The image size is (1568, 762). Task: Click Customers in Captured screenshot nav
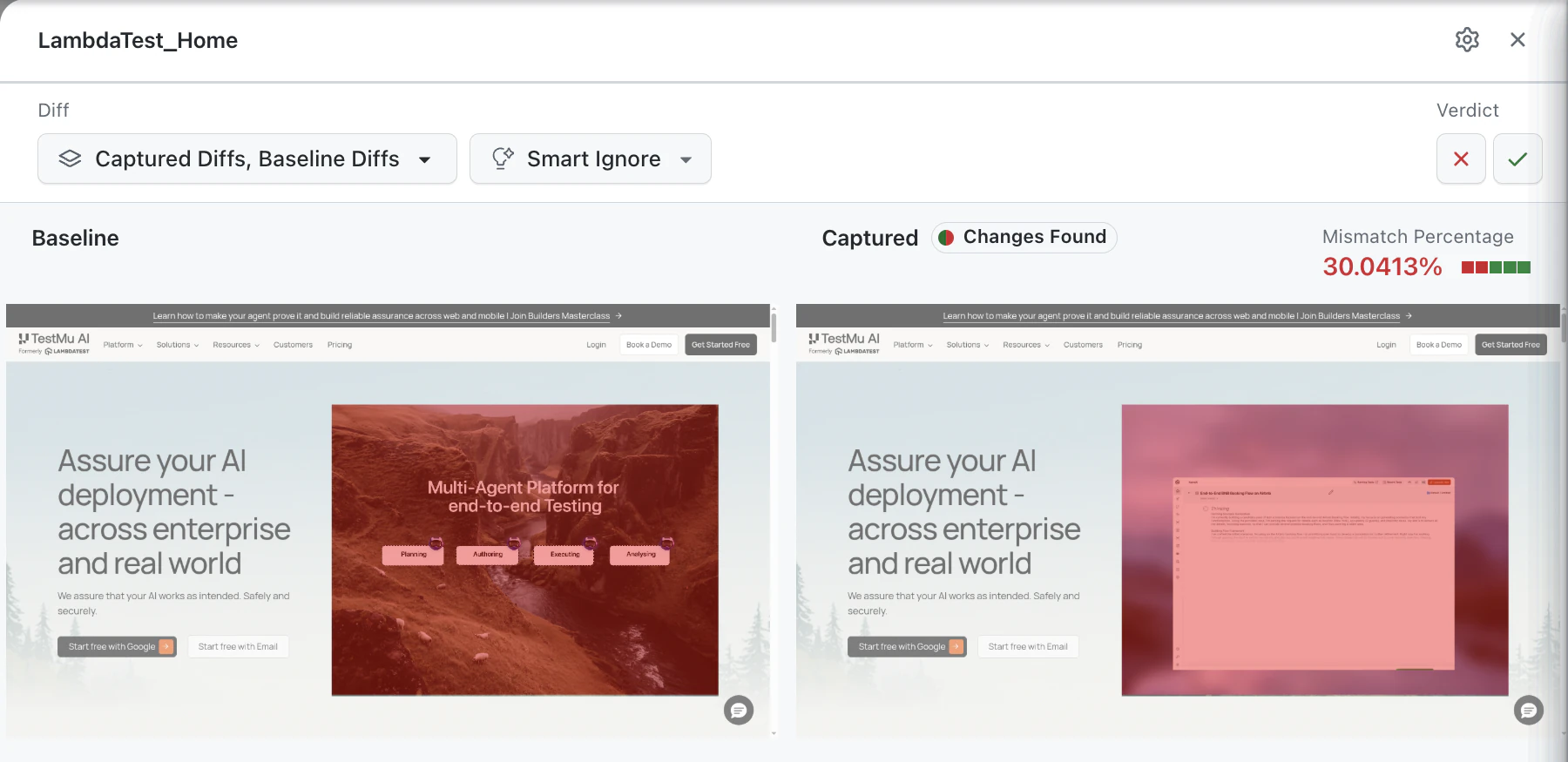pyautogui.click(x=1083, y=345)
